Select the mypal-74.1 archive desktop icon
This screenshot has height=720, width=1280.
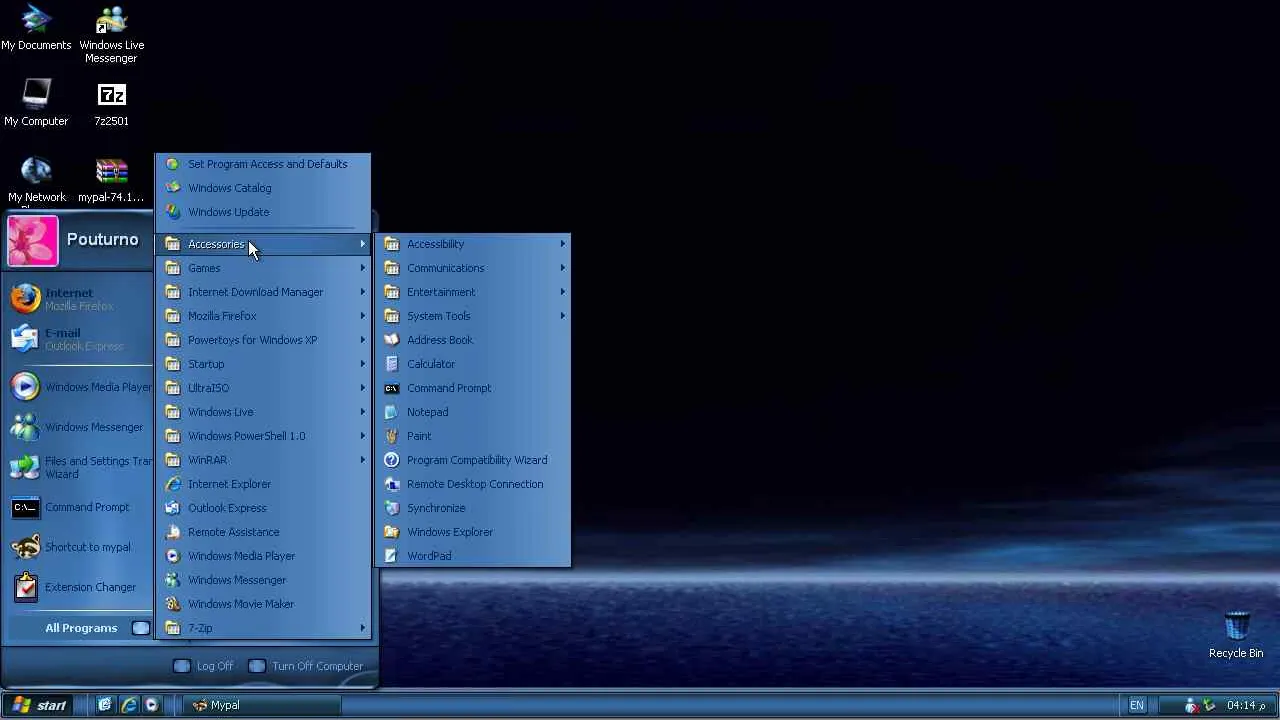(111, 180)
